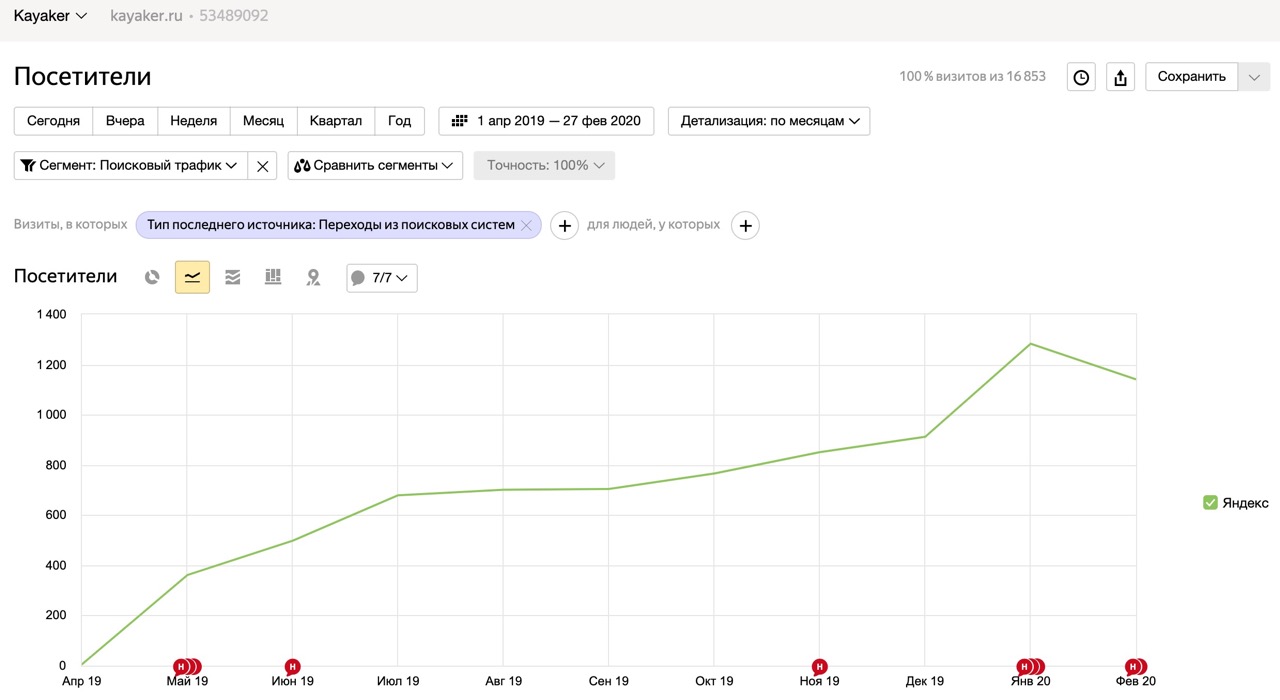The height and width of the screenshot is (700, 1280).
Task: Select the line chart view icon
Action: pyautogui.click(x=192, y=277)
